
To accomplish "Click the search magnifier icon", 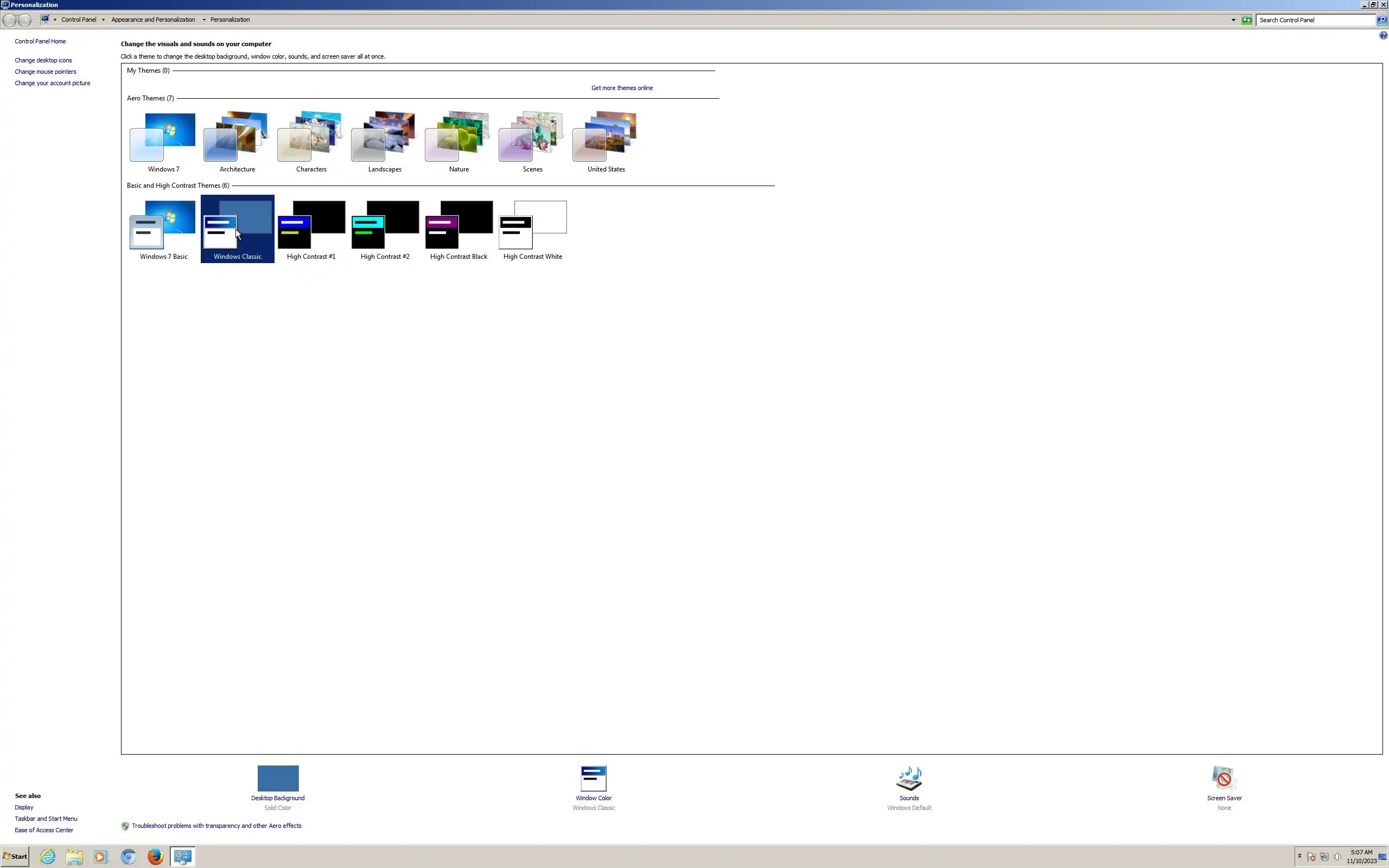I will (x=1381, y=20).
